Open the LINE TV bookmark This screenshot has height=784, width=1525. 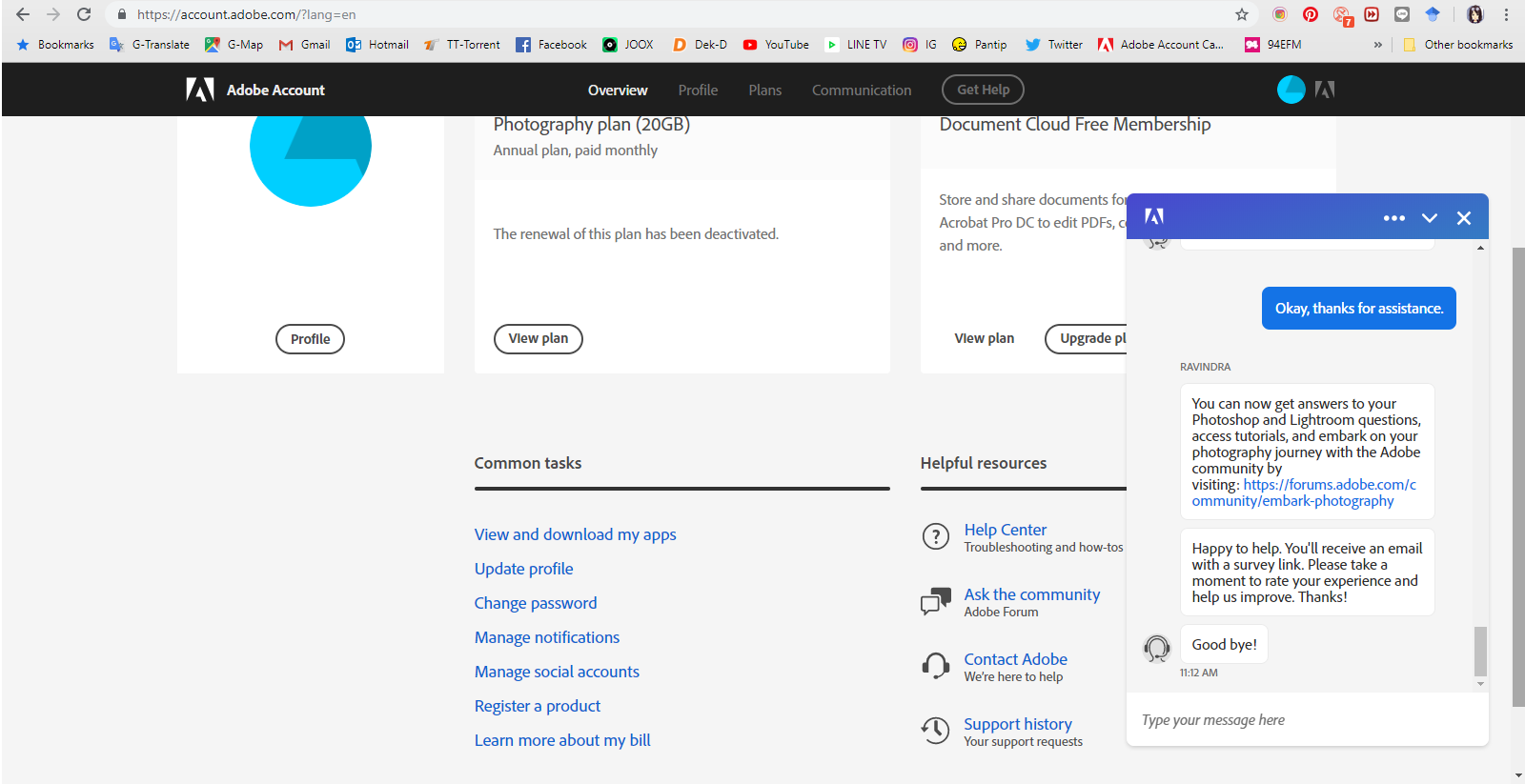coord(856,45)
